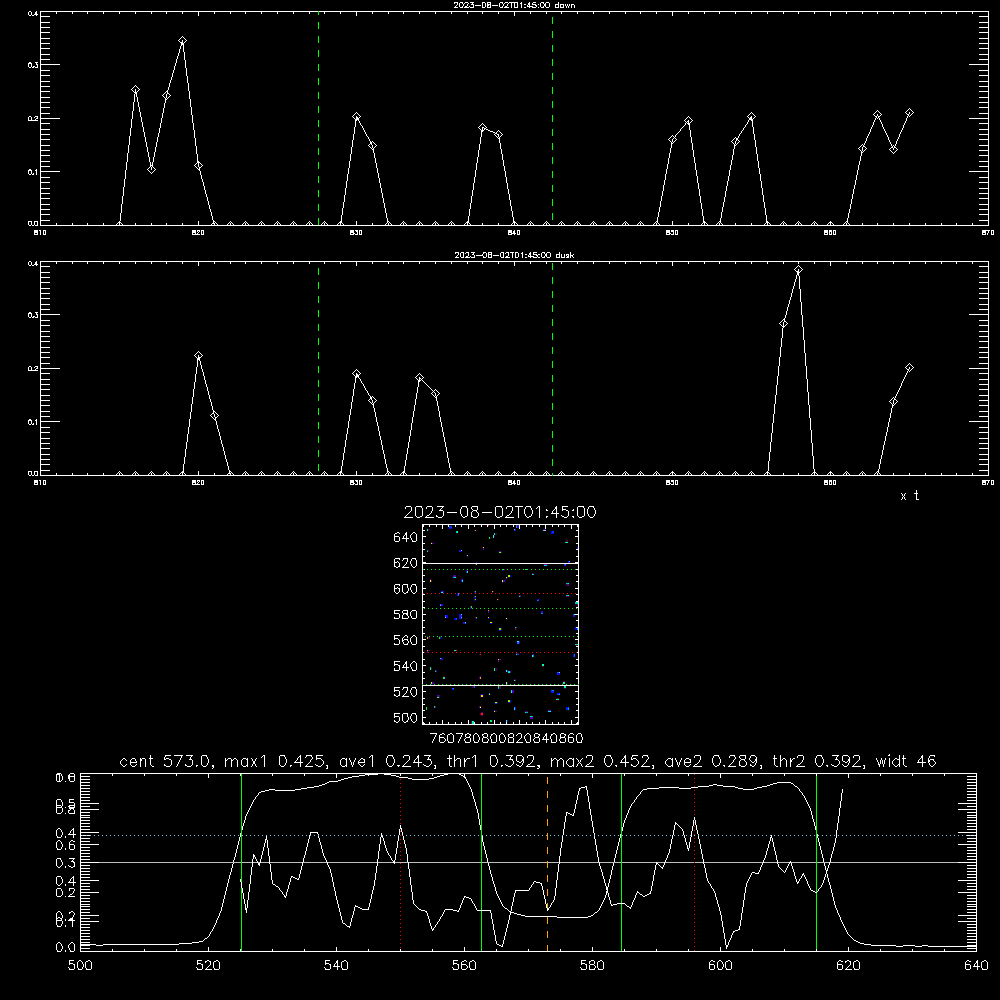The width and height of the screenshot is (1000, 1000).
Task: Click the '640' y-axis label beside the image
Action: pyautogui.click(x=405, y=538)
